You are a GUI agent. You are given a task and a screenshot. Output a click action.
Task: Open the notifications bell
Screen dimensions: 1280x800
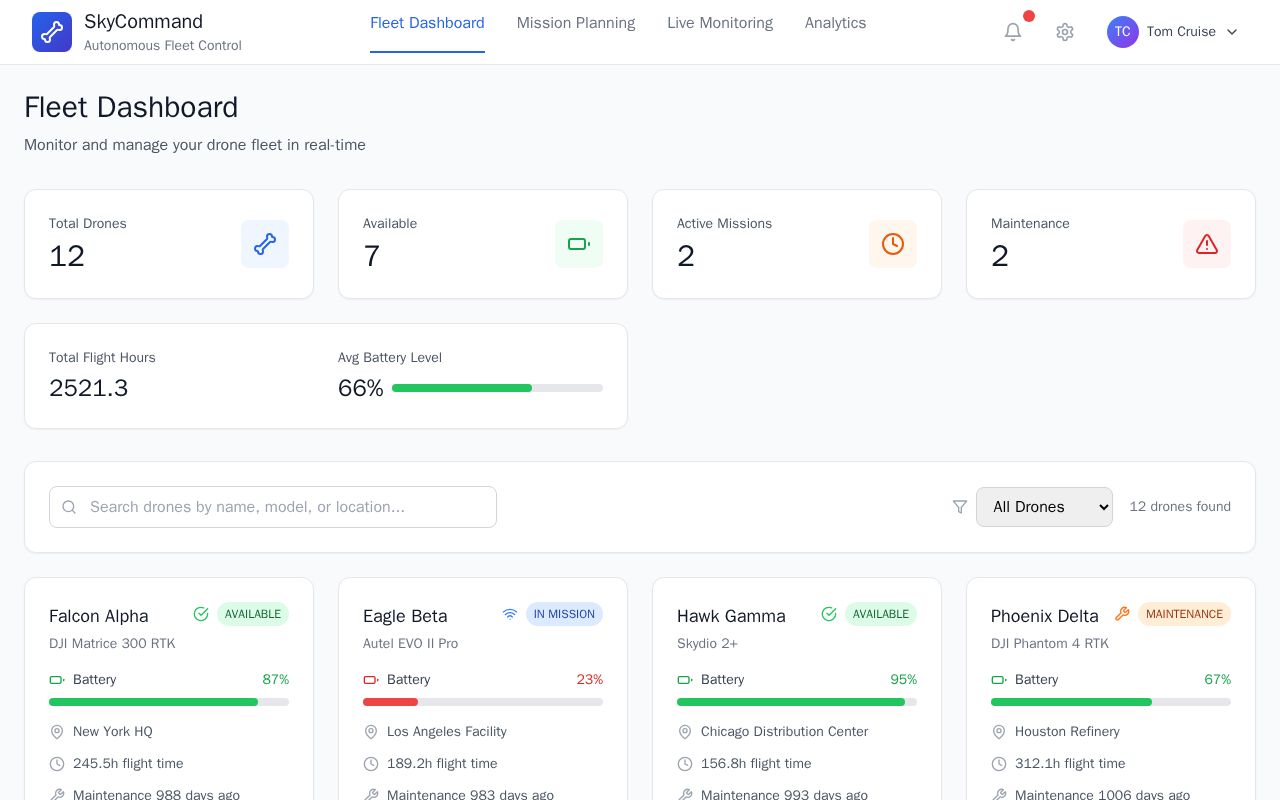(1013, 32)
